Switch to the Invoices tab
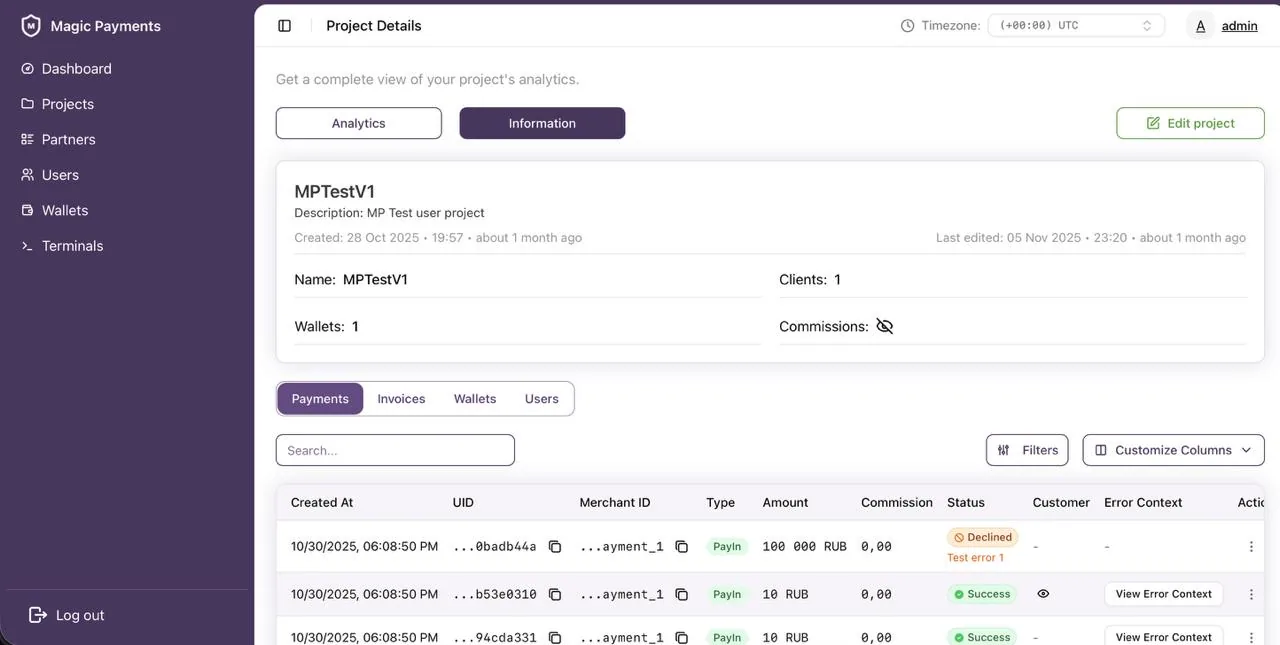Screen dimensions: 1280x645 [x=401, y=399]
